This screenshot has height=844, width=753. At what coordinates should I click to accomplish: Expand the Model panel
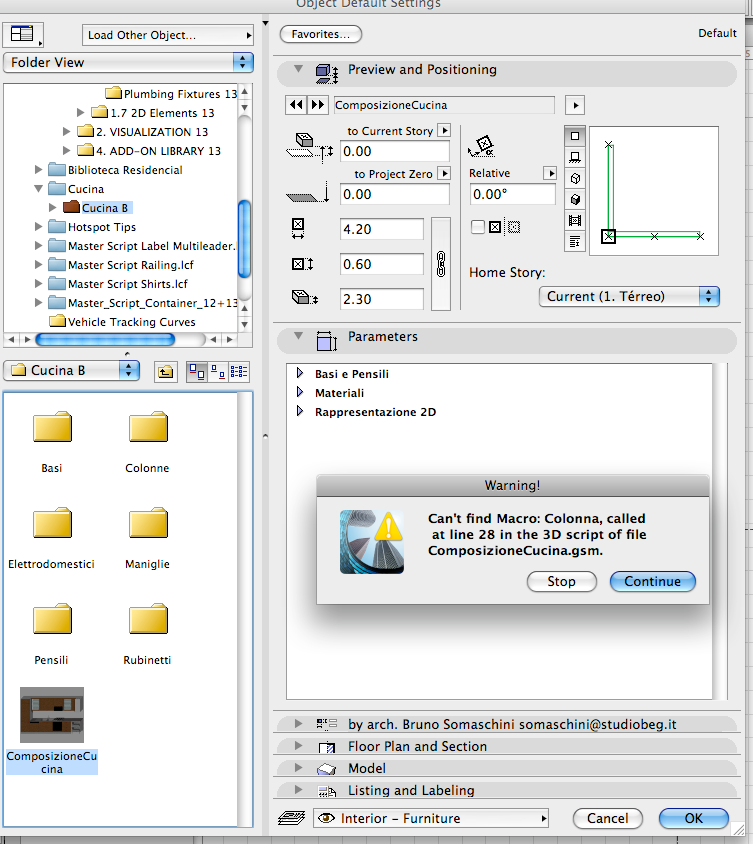click(298, 768)
